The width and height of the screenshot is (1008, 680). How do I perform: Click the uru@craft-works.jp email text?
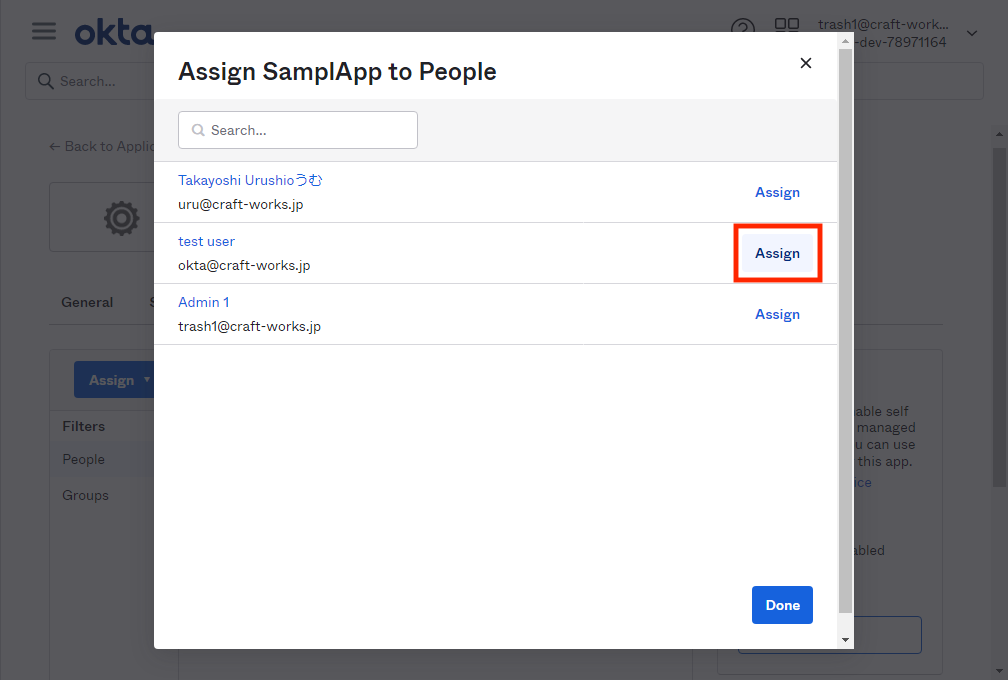[x=240, y=204]
